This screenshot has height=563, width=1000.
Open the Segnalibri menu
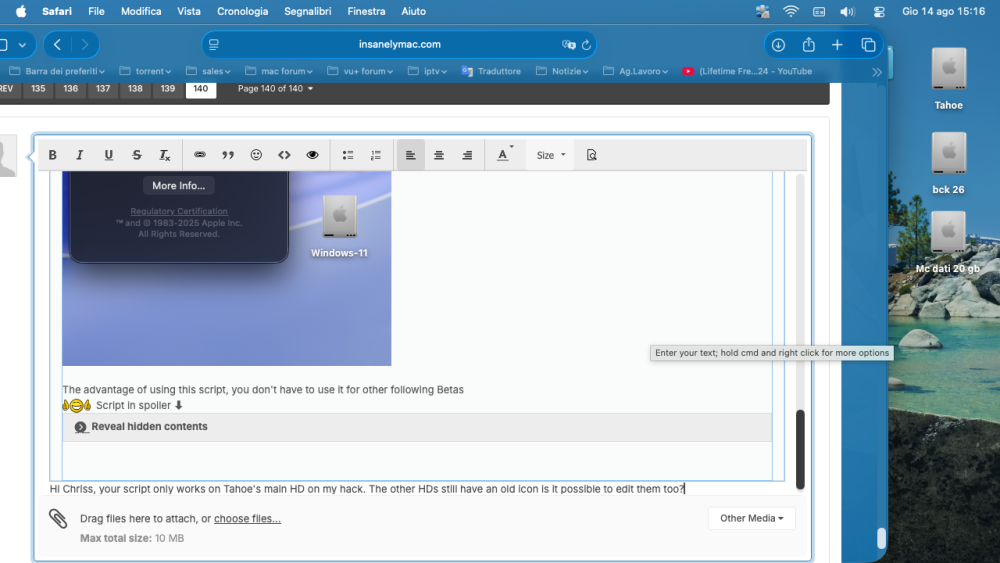click(307, 11)
